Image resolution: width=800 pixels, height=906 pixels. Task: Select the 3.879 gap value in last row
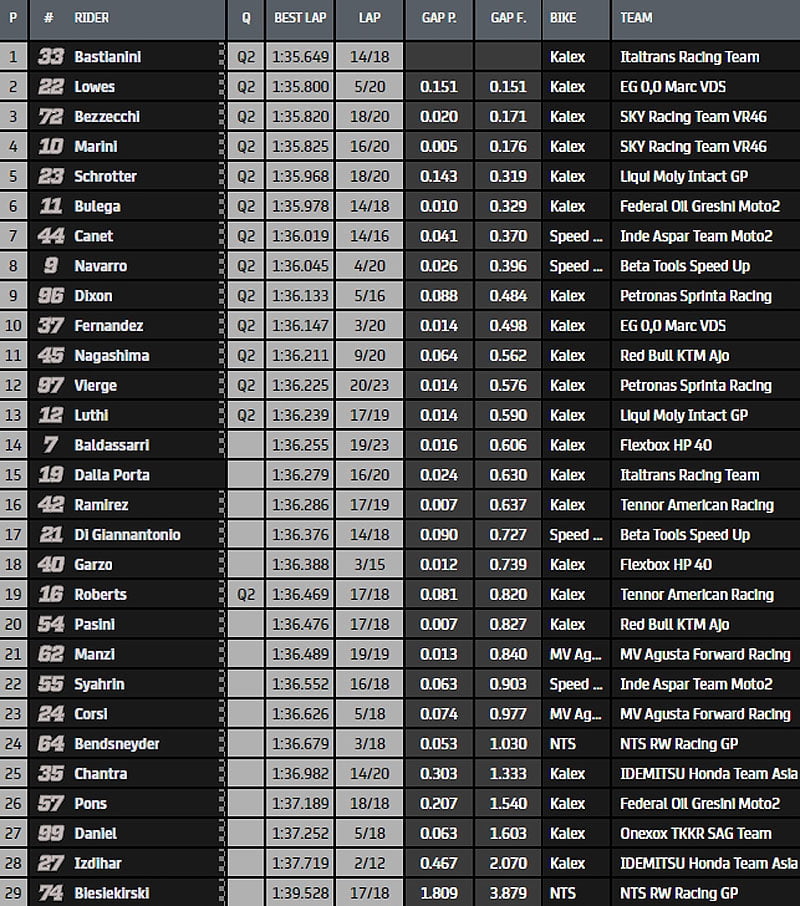tap(508, 893)
